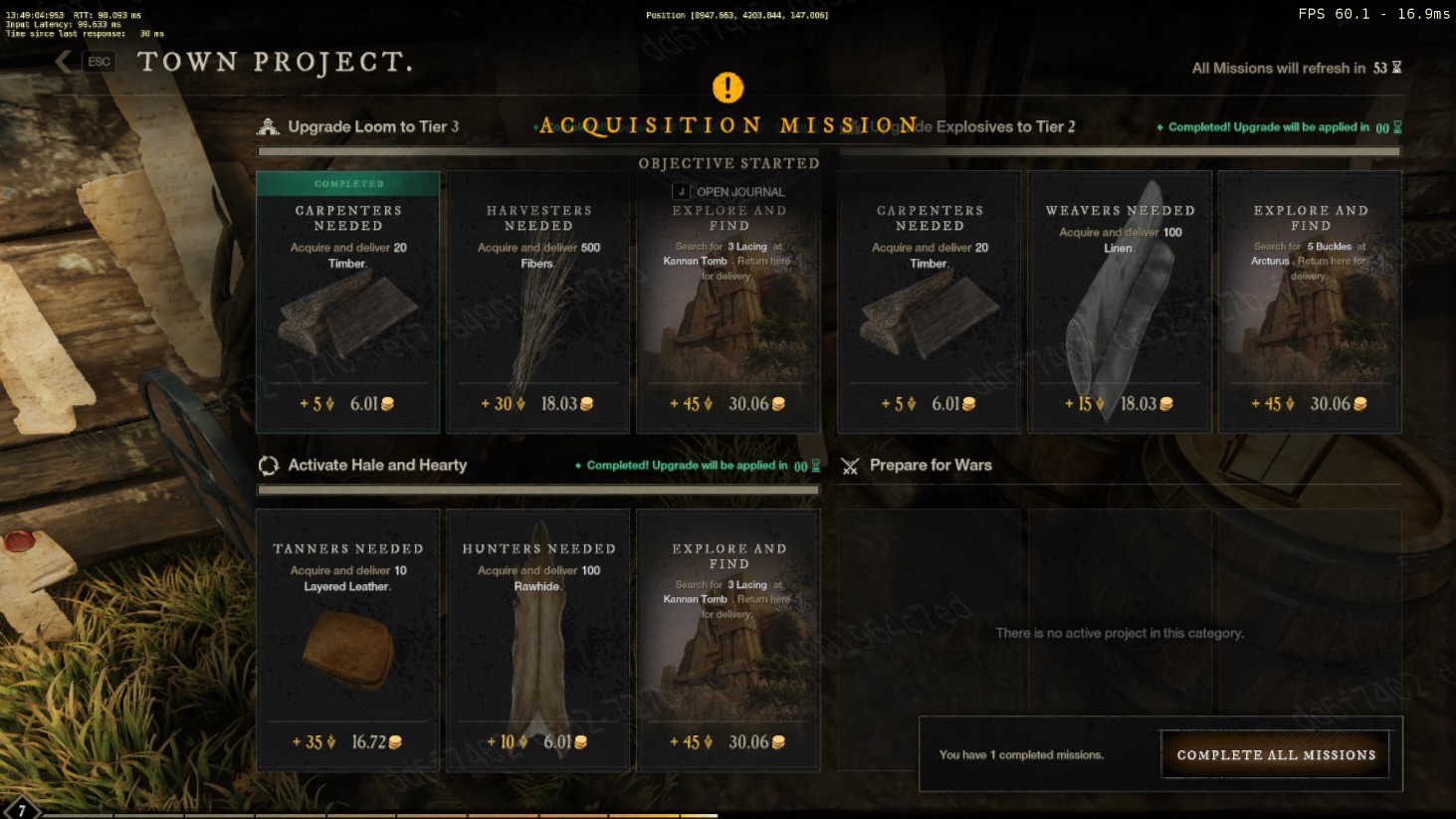Select Hunters Needed 100 Rawhide mission
The height and width of the screenshot is (819, 1456).
click(x=538, y=640)
